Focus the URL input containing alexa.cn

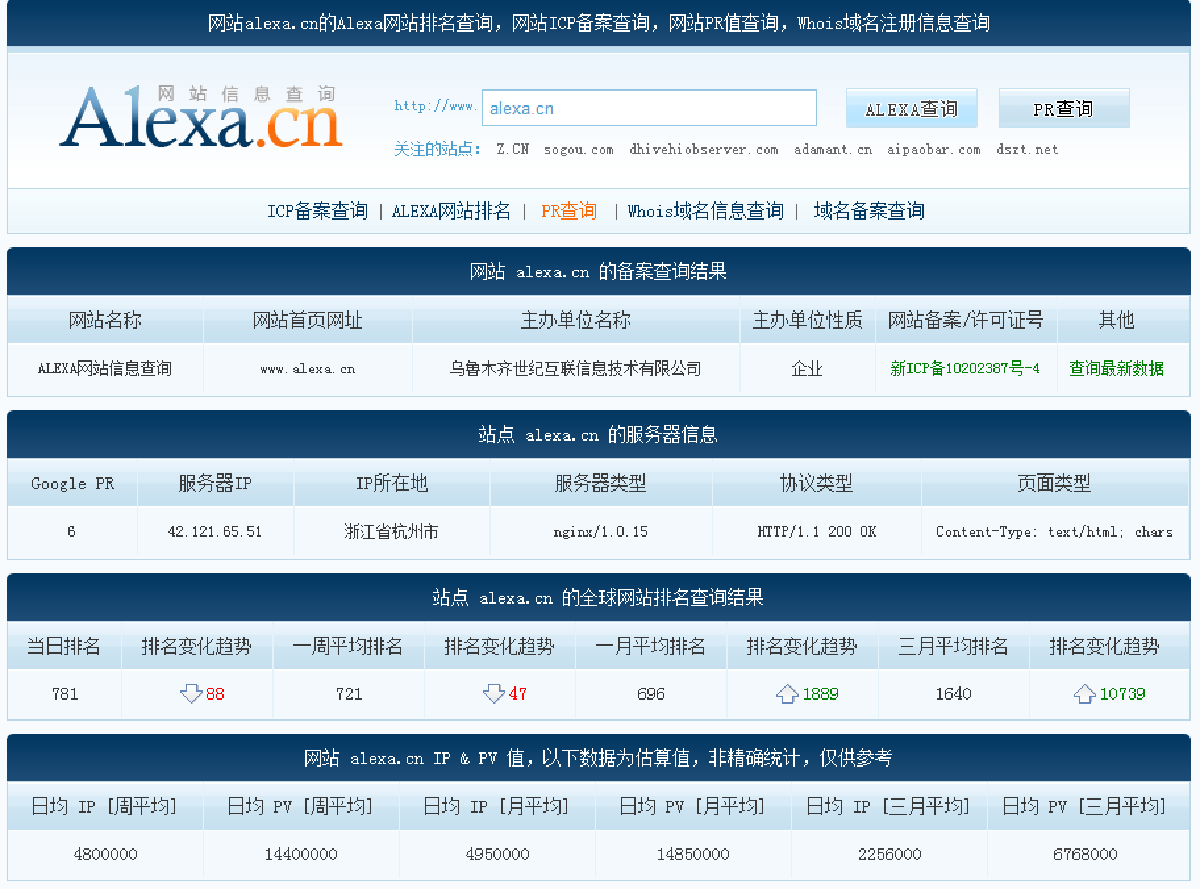tap(649, 108)
